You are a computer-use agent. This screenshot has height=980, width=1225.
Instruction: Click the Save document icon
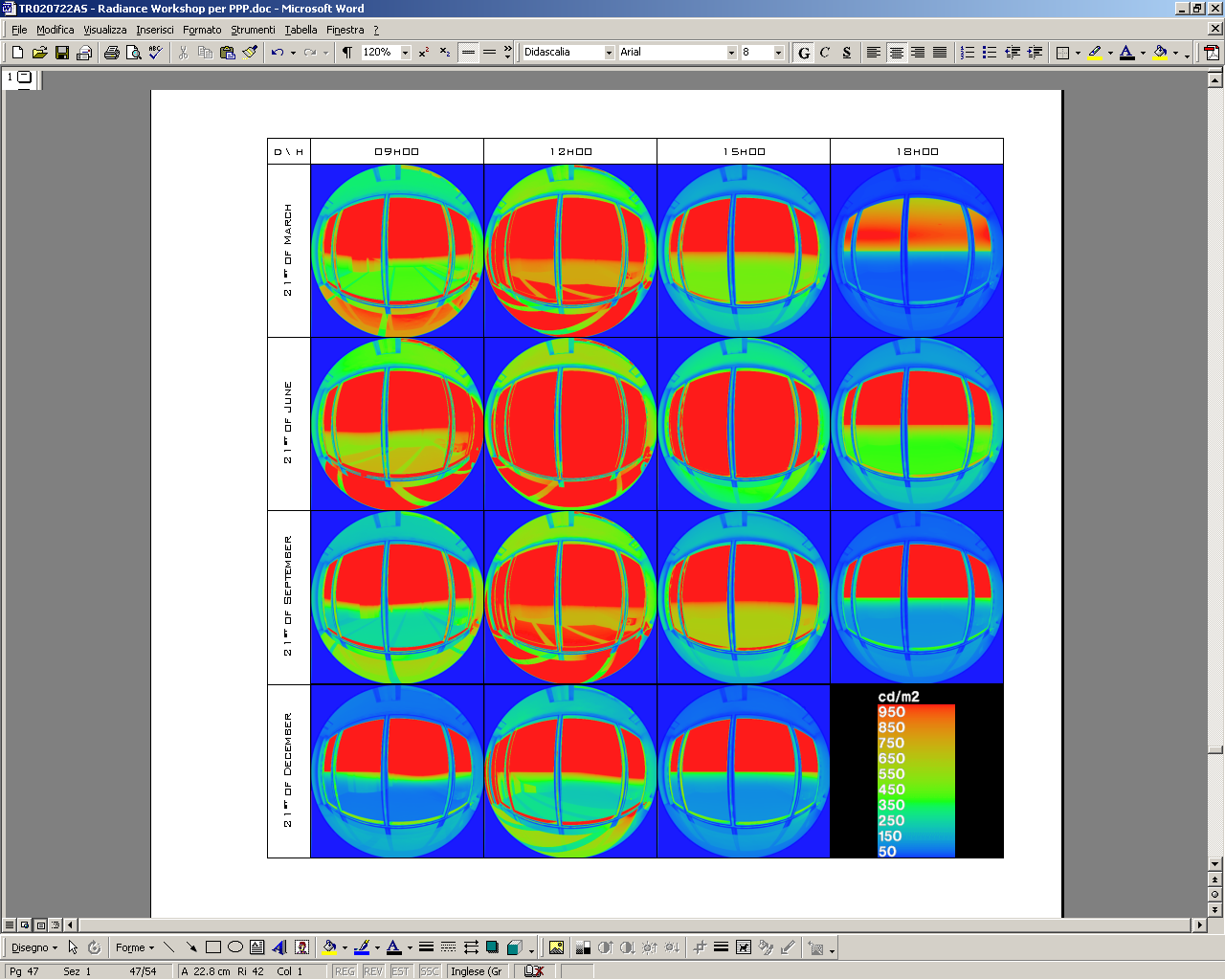62,53
